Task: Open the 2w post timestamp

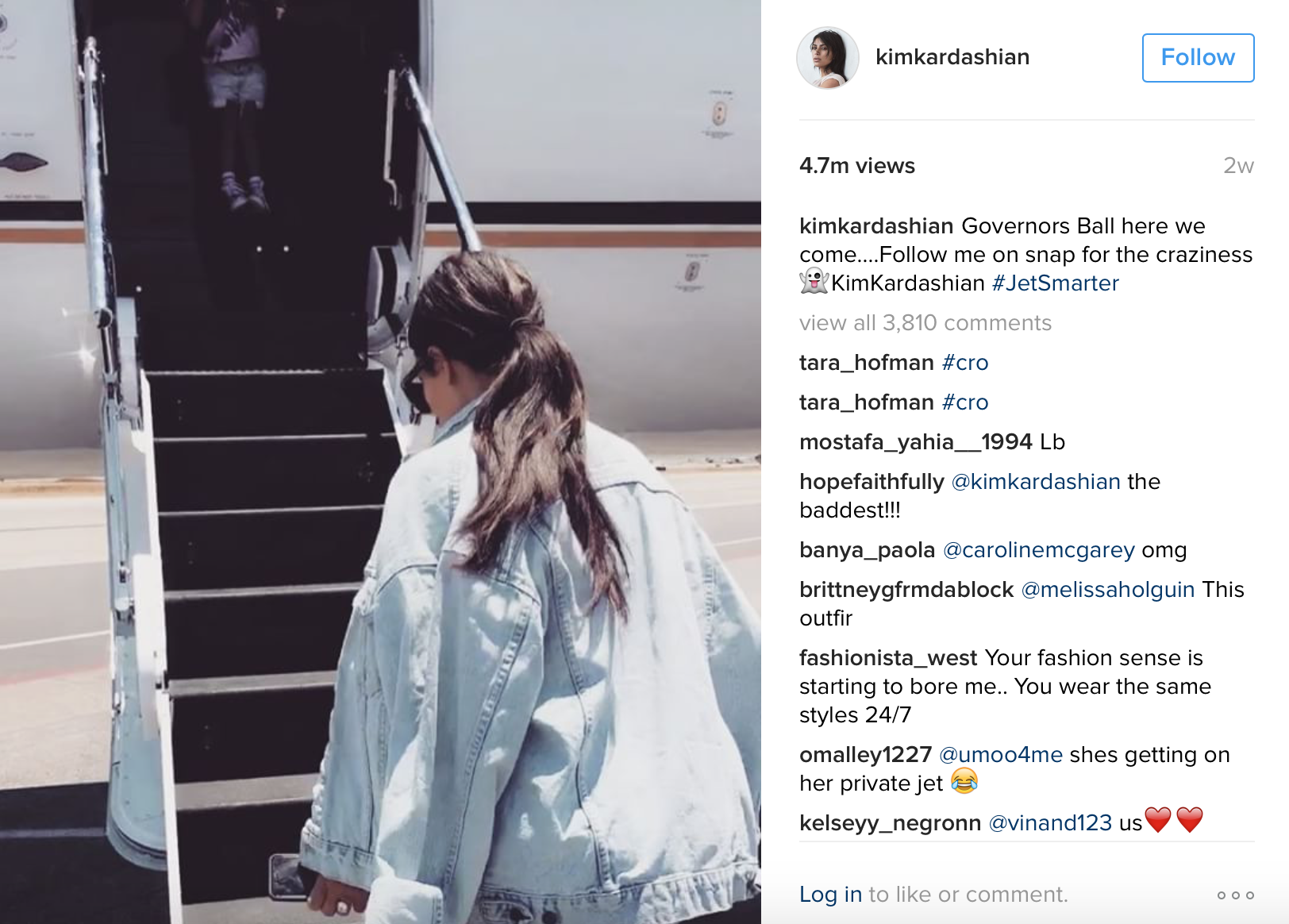Action: pyautogui.click(x=1238, y=165)
